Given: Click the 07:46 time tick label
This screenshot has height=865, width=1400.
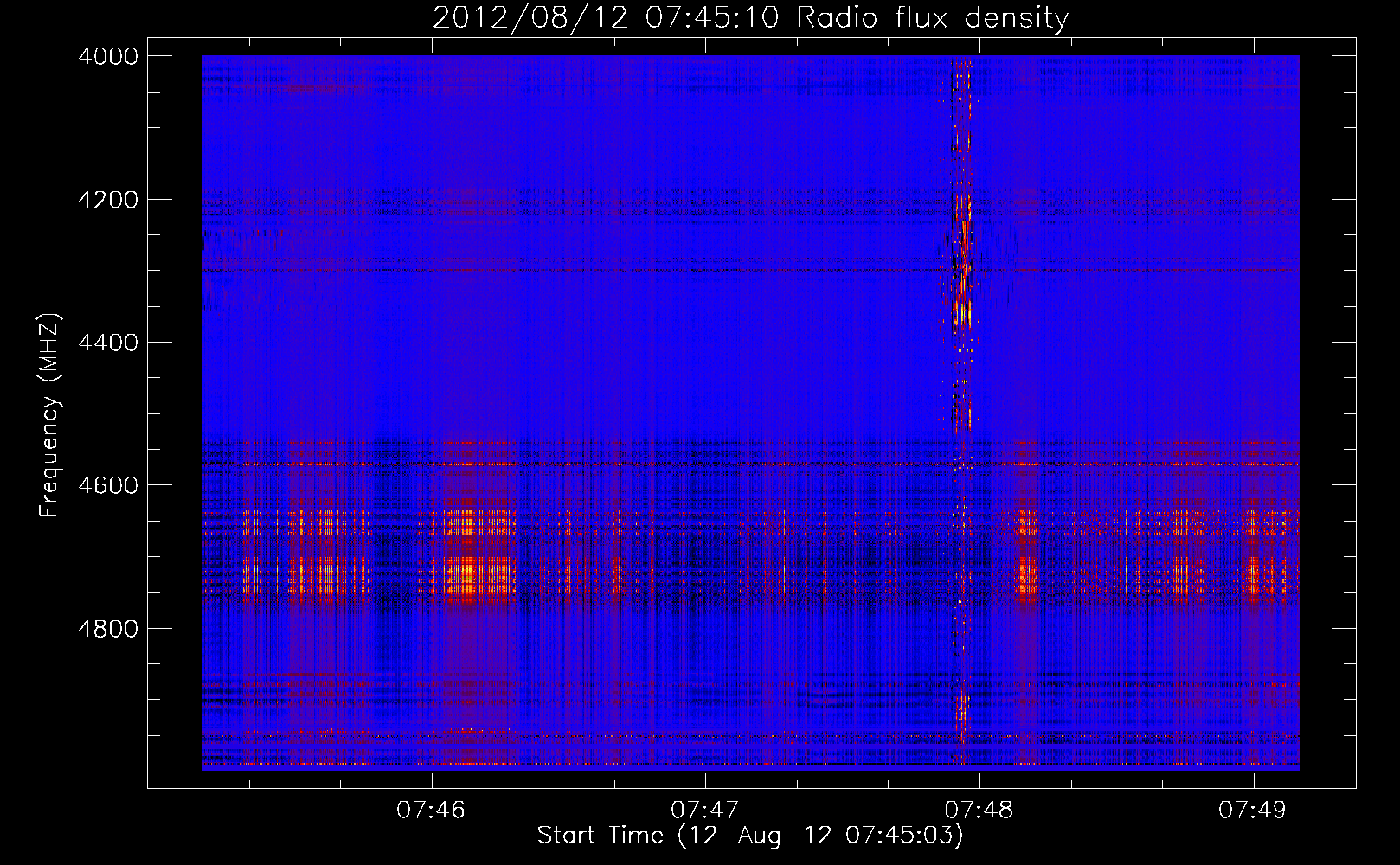Looking at the screenshot, I should pyautogui.click(x=431, y=811).
